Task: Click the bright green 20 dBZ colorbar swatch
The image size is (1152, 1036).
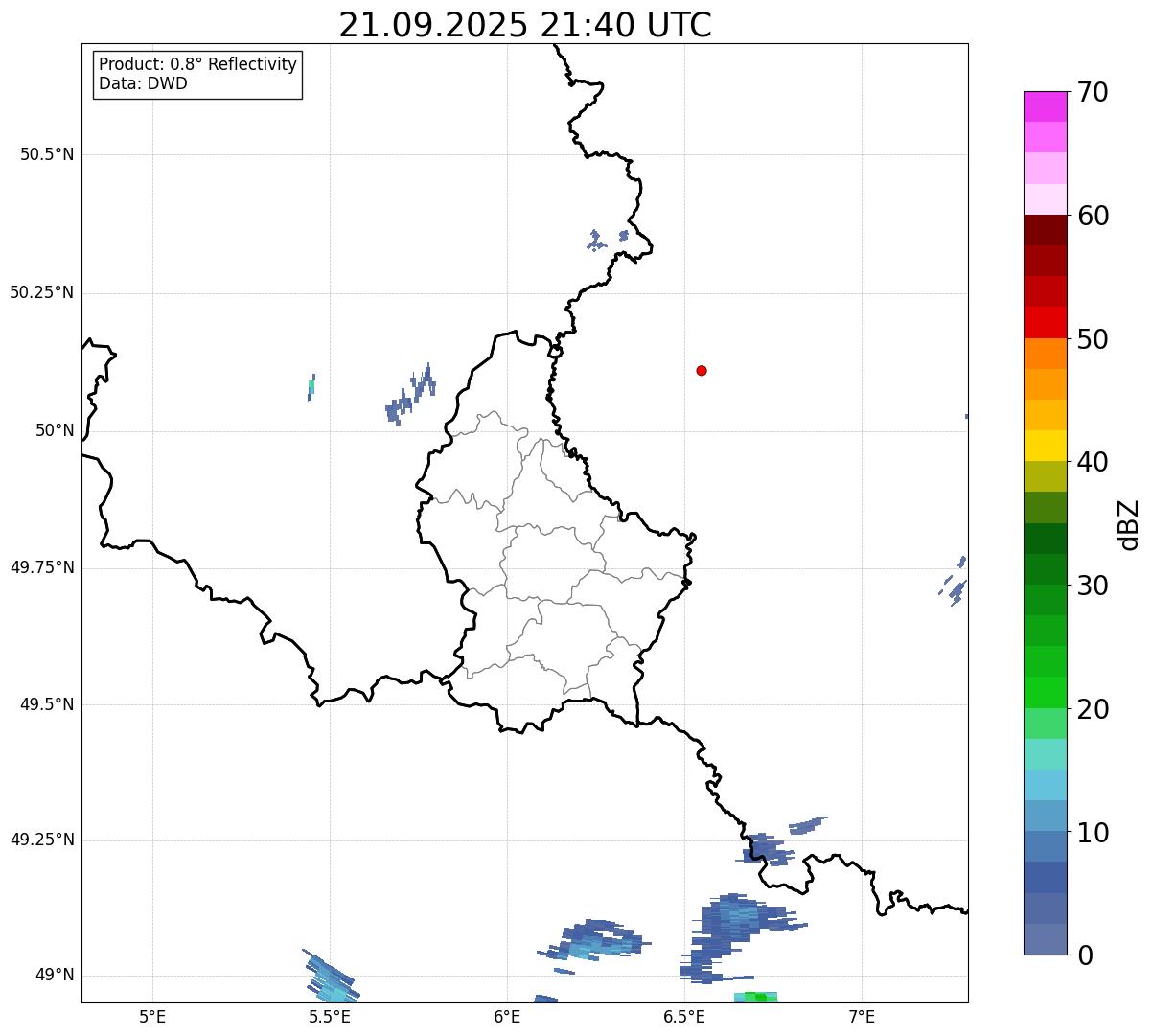Action: tap(1045, 693)
